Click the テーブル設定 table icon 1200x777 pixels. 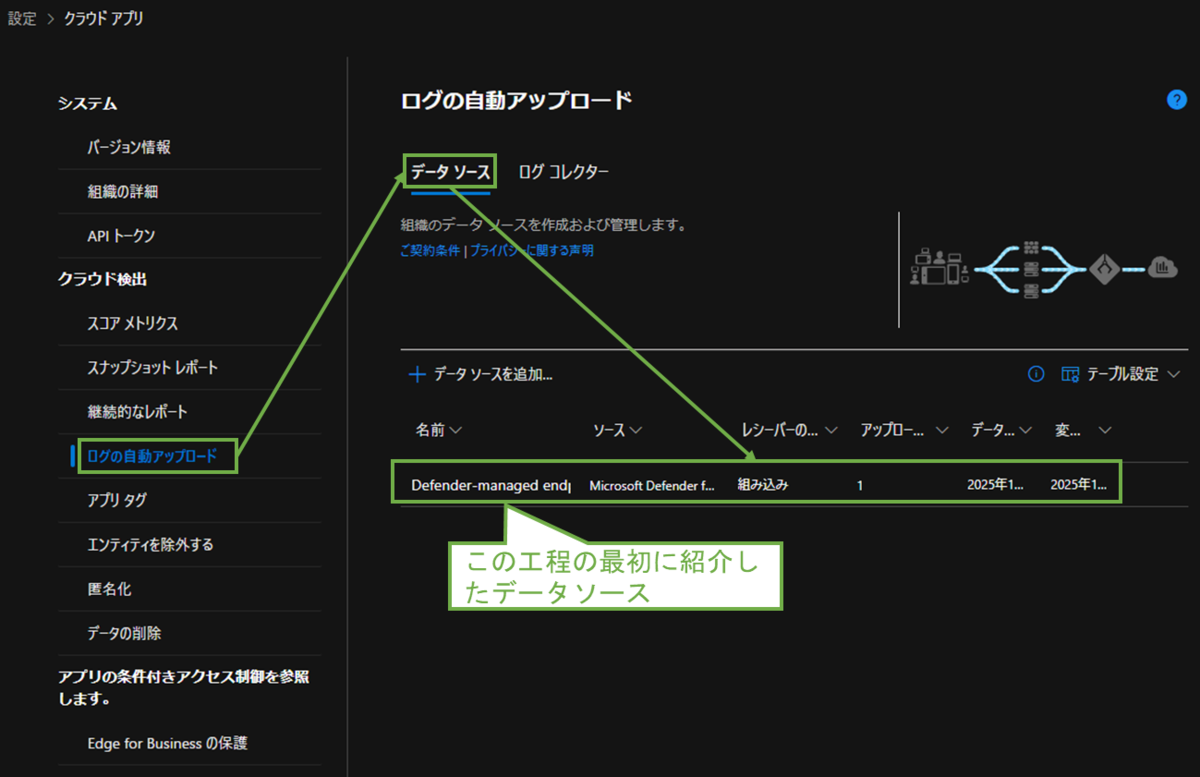[x=1070, y=374]
